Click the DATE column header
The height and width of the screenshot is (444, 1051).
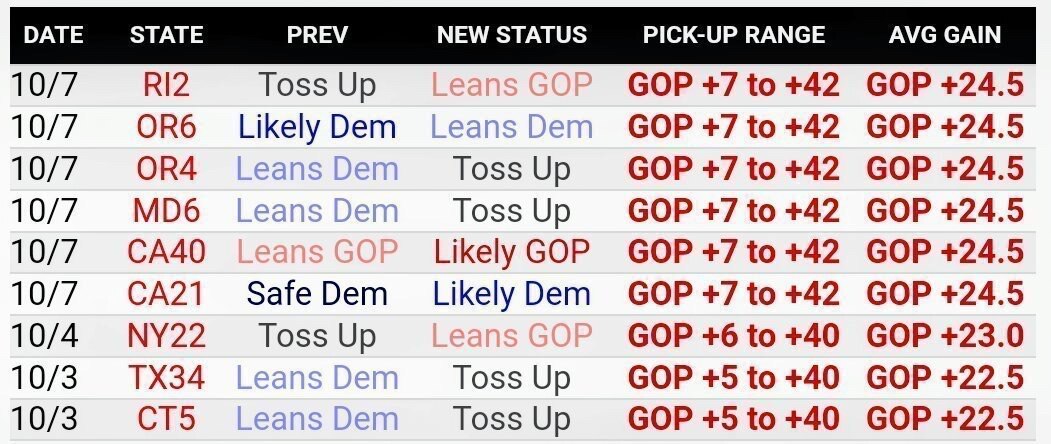tap(54, 35)
